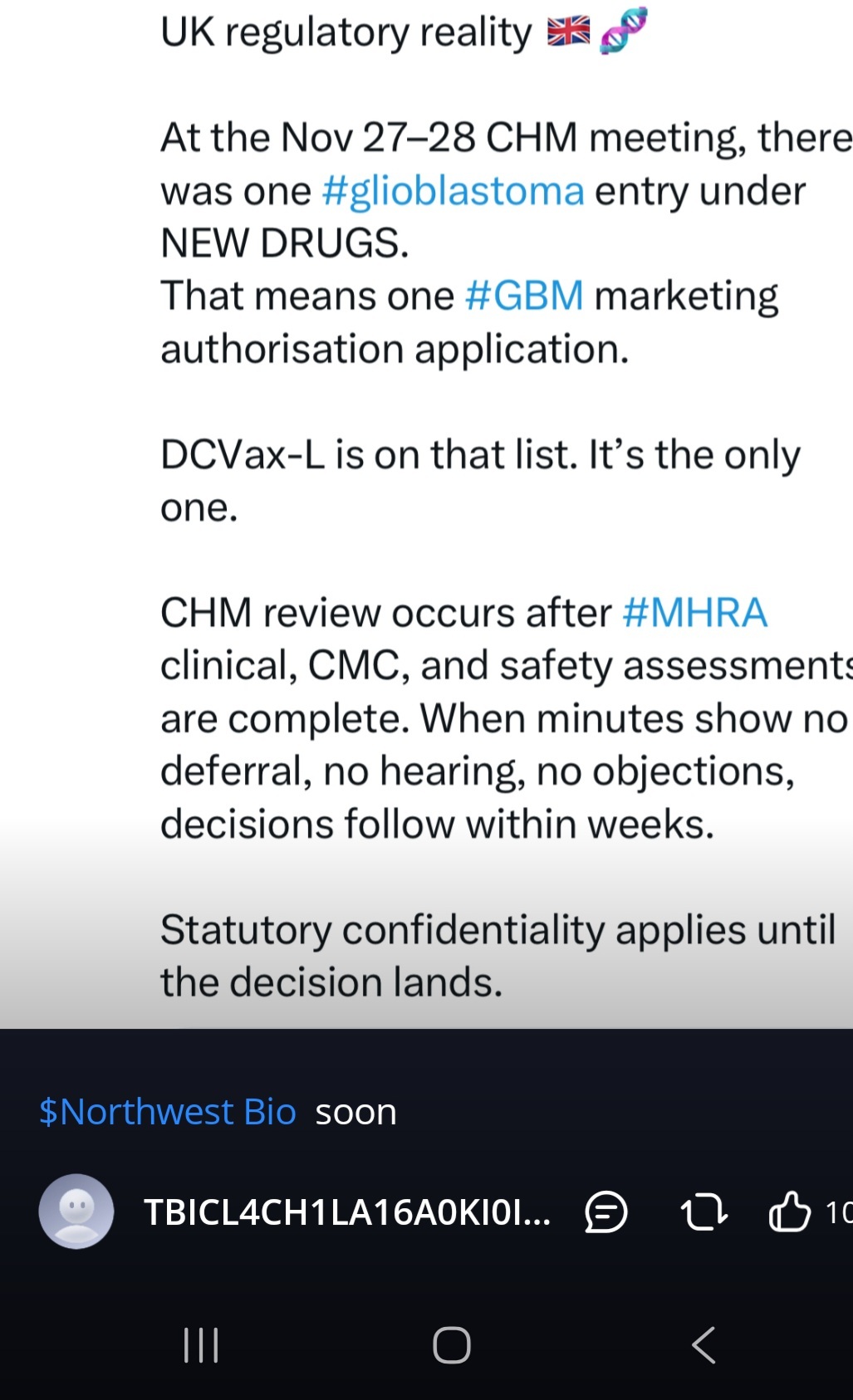Open comments with the speech bubble icon
This screenshot has width=853, height=1400.
coord(606,1212)
